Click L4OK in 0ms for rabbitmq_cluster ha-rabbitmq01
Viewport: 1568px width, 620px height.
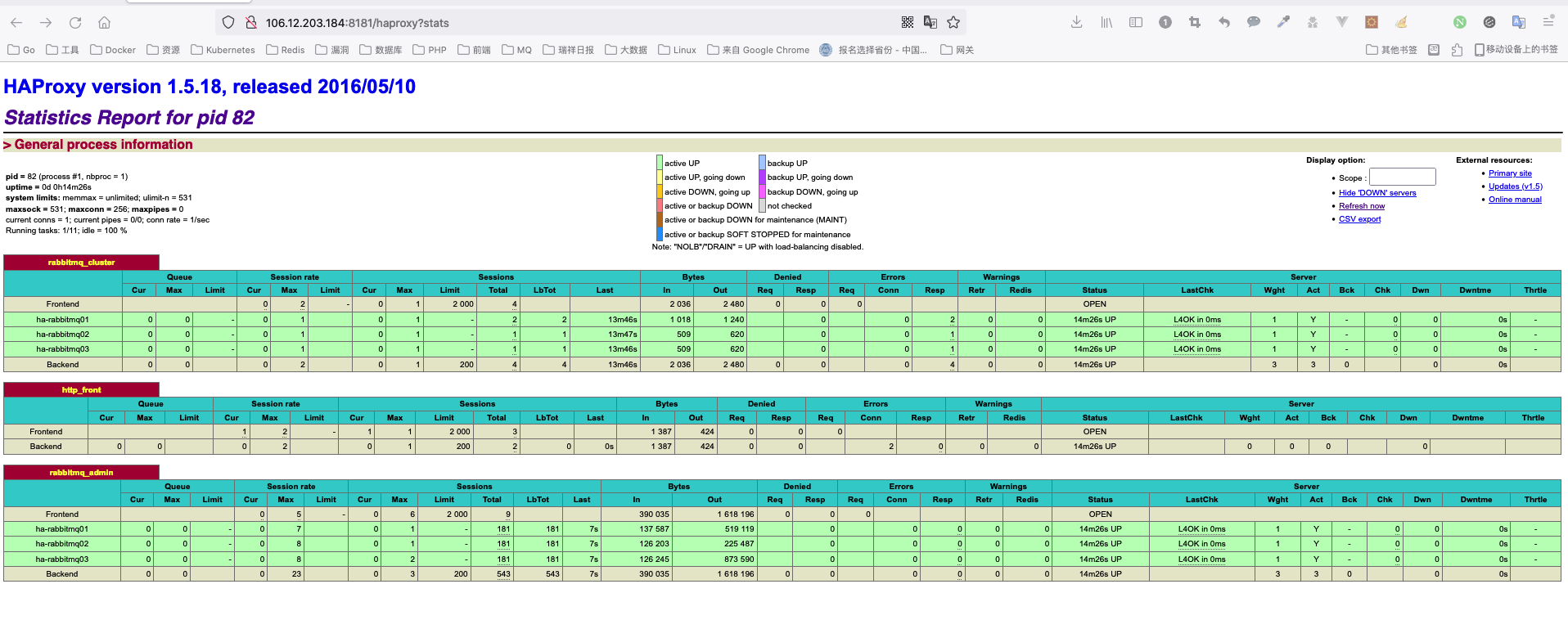pos(1197,320)
